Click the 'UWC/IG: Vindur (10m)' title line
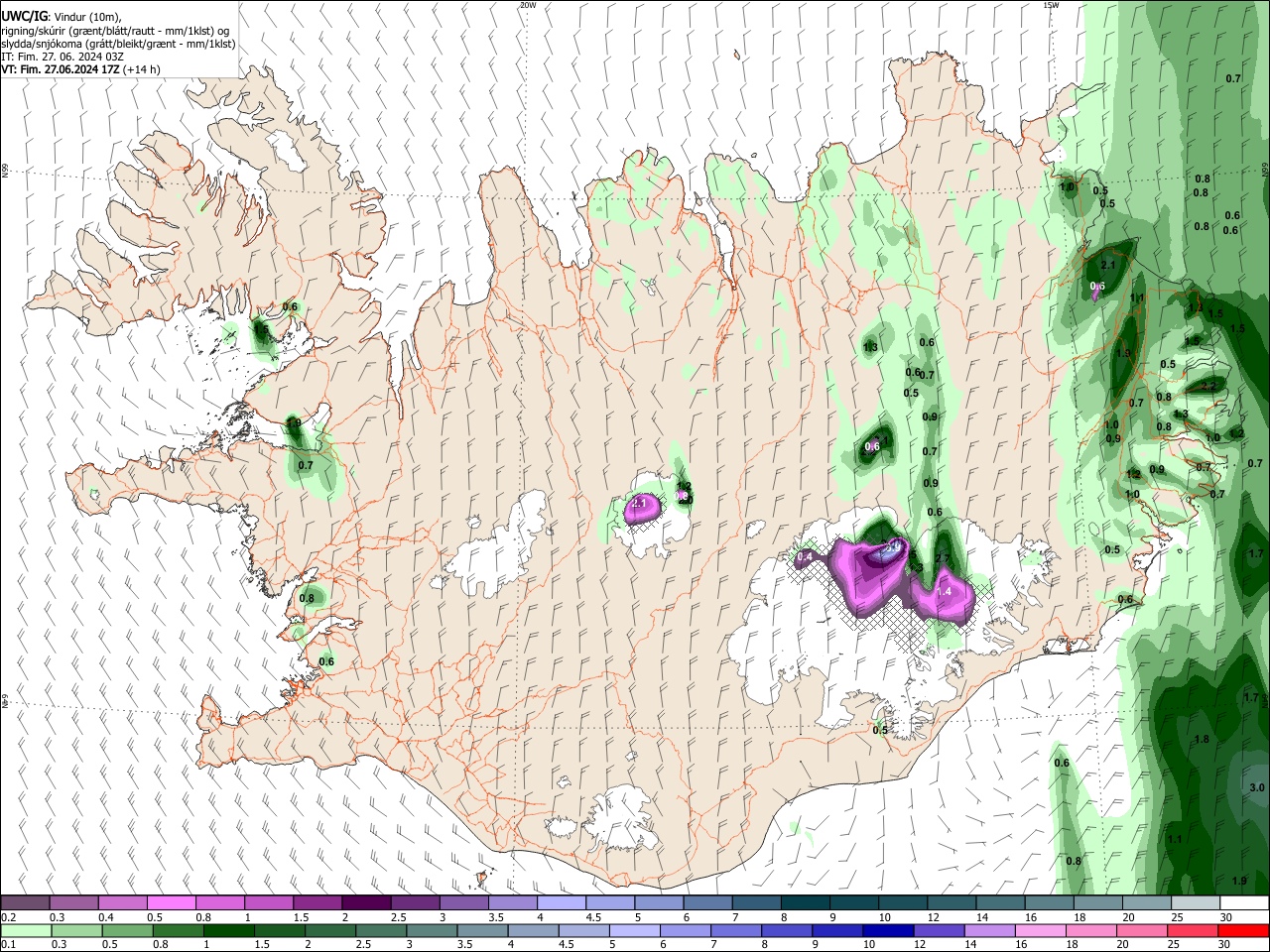Image resolution: width=1270 pixels, height=952 pixels. coord(62,17)
